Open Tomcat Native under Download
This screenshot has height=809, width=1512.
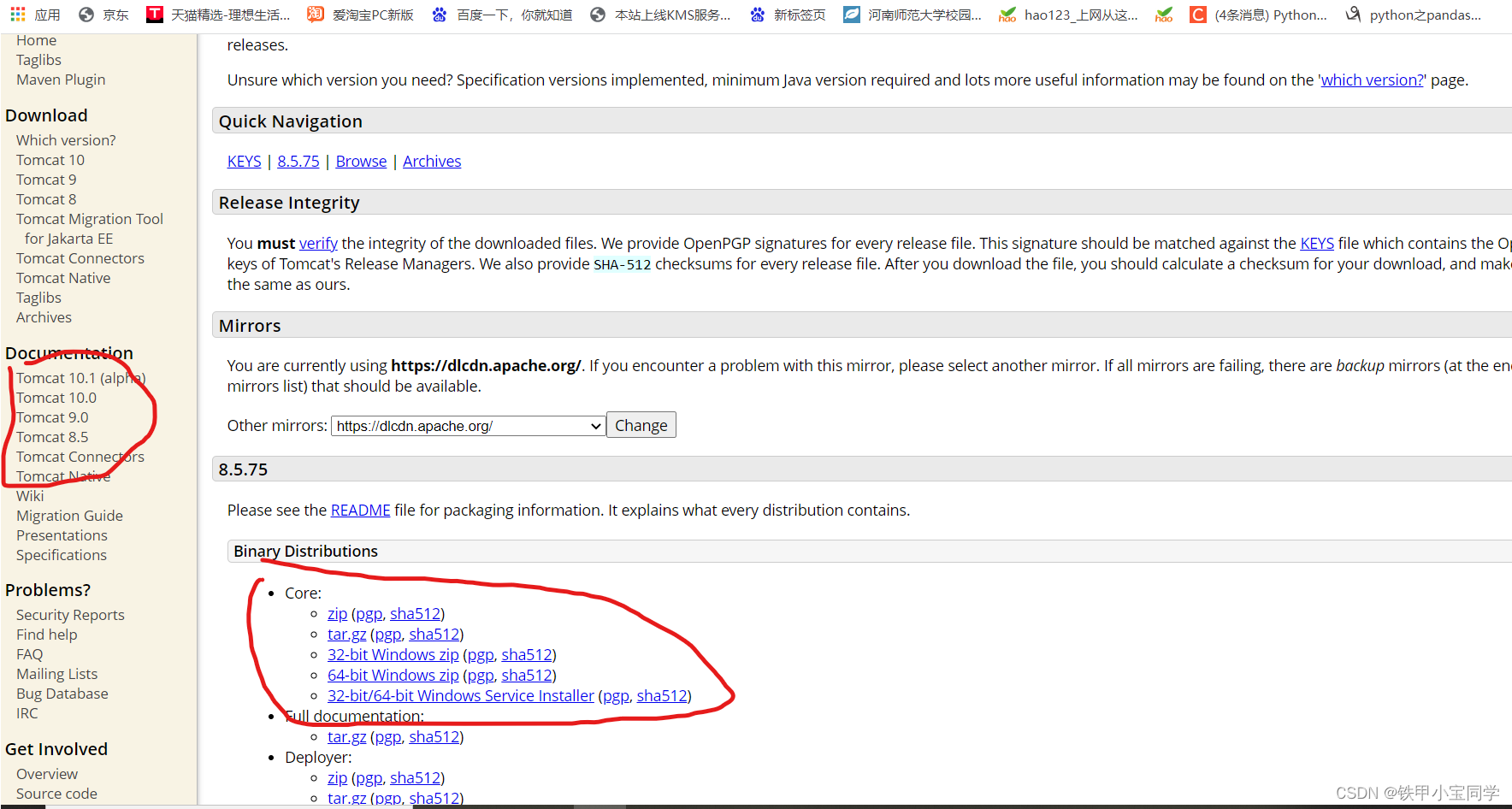point(63,278)
